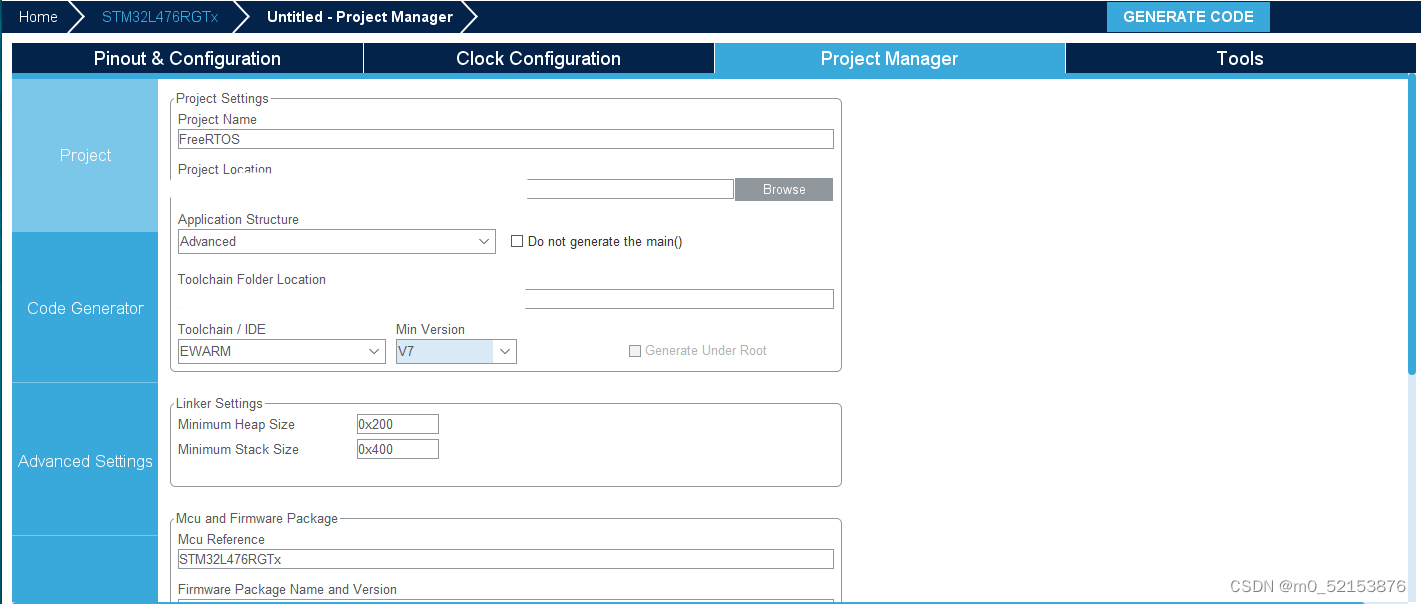Click the Mcu and Firmware Package label

click(x=257, y=518)
